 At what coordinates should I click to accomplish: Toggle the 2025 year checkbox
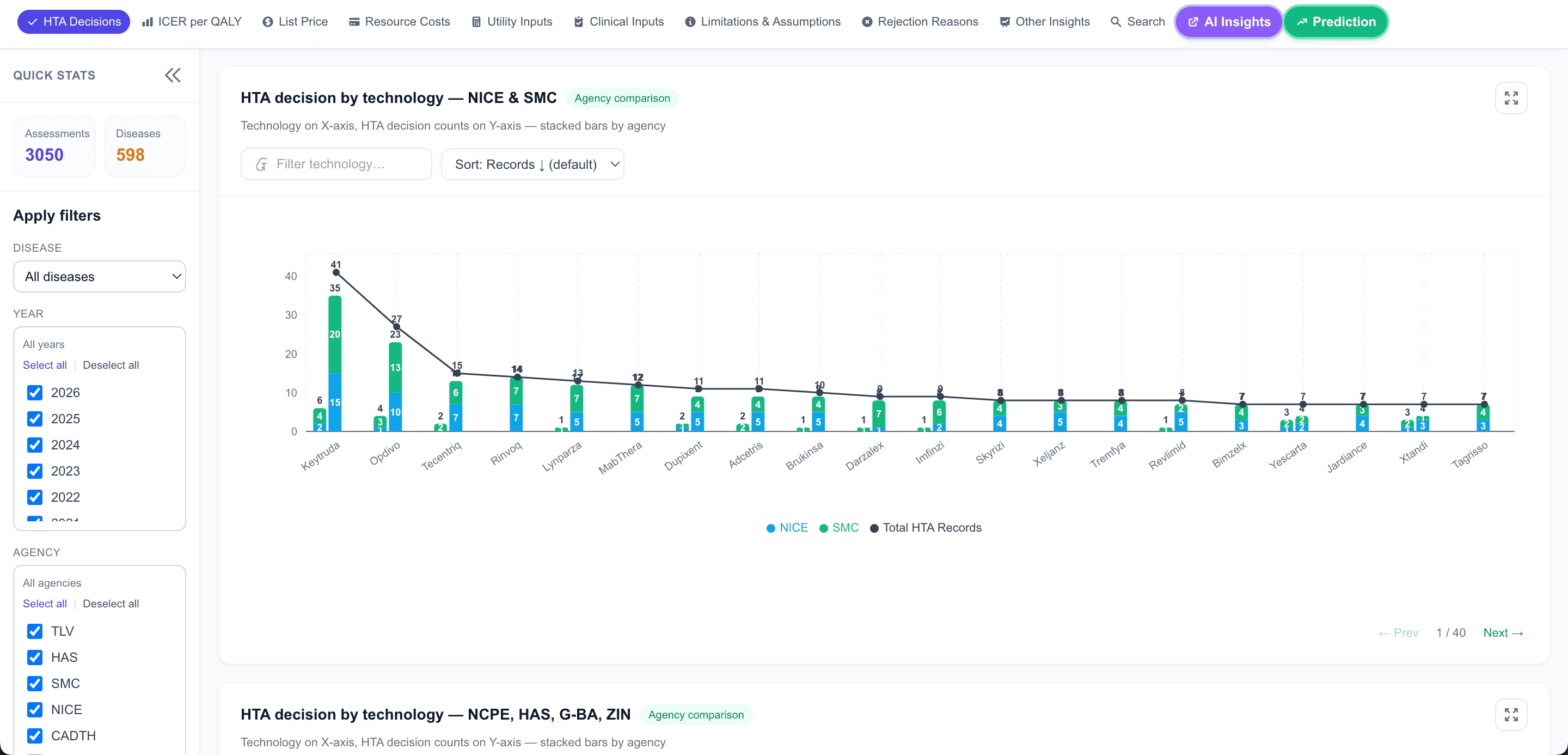pyautogui.click(x=35, y=419)
